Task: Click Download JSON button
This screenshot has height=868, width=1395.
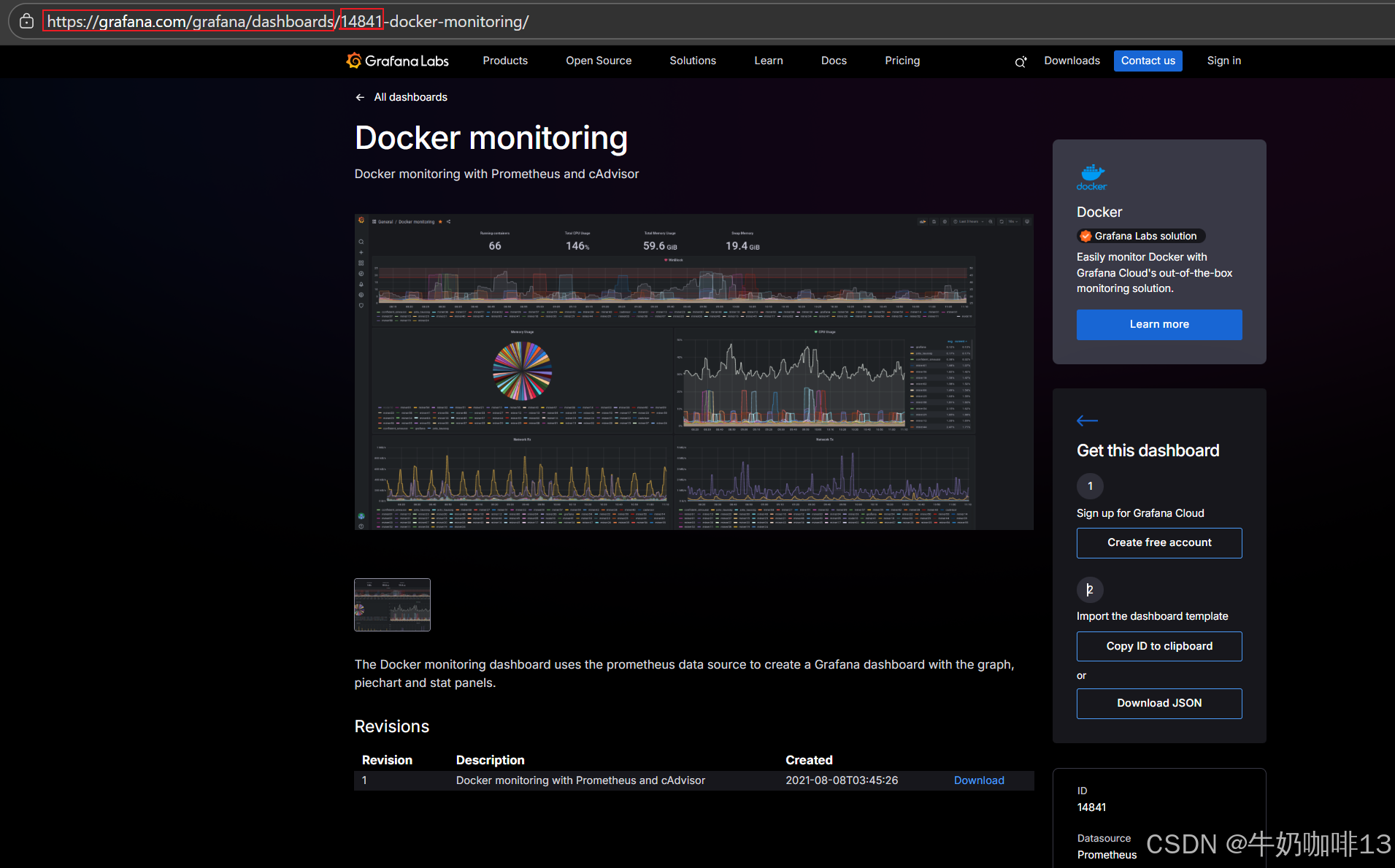Action: pos(1159,703)
